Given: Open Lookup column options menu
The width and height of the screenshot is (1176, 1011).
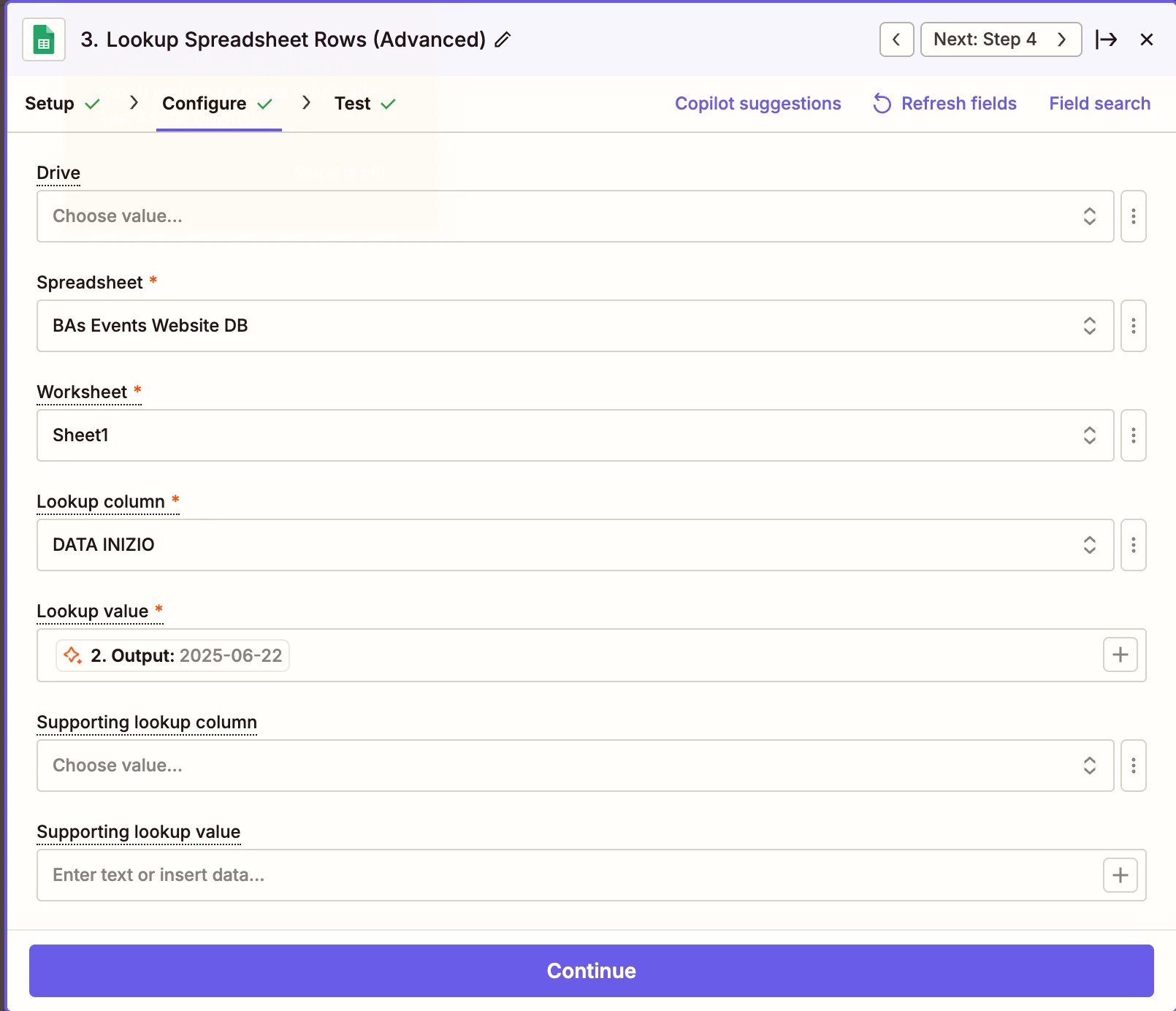Looking at the screenshot, I should [1133, 545].
